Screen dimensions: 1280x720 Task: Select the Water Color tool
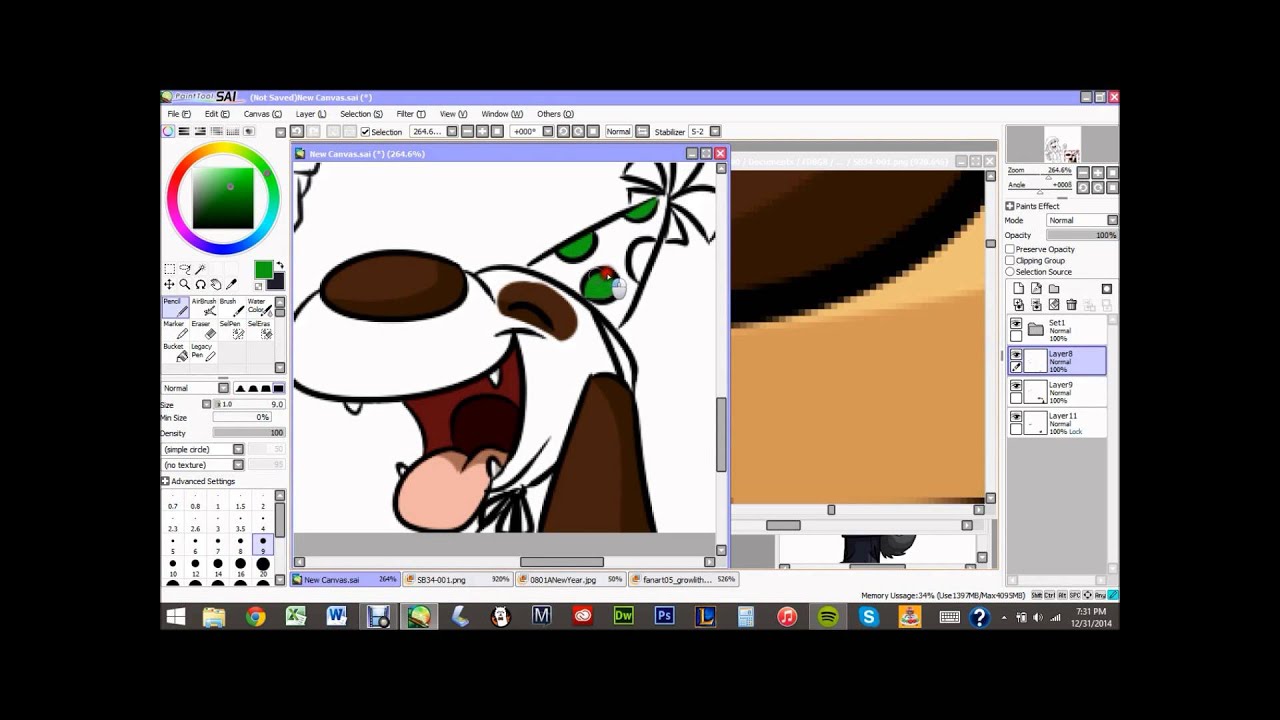coord(260,307)
